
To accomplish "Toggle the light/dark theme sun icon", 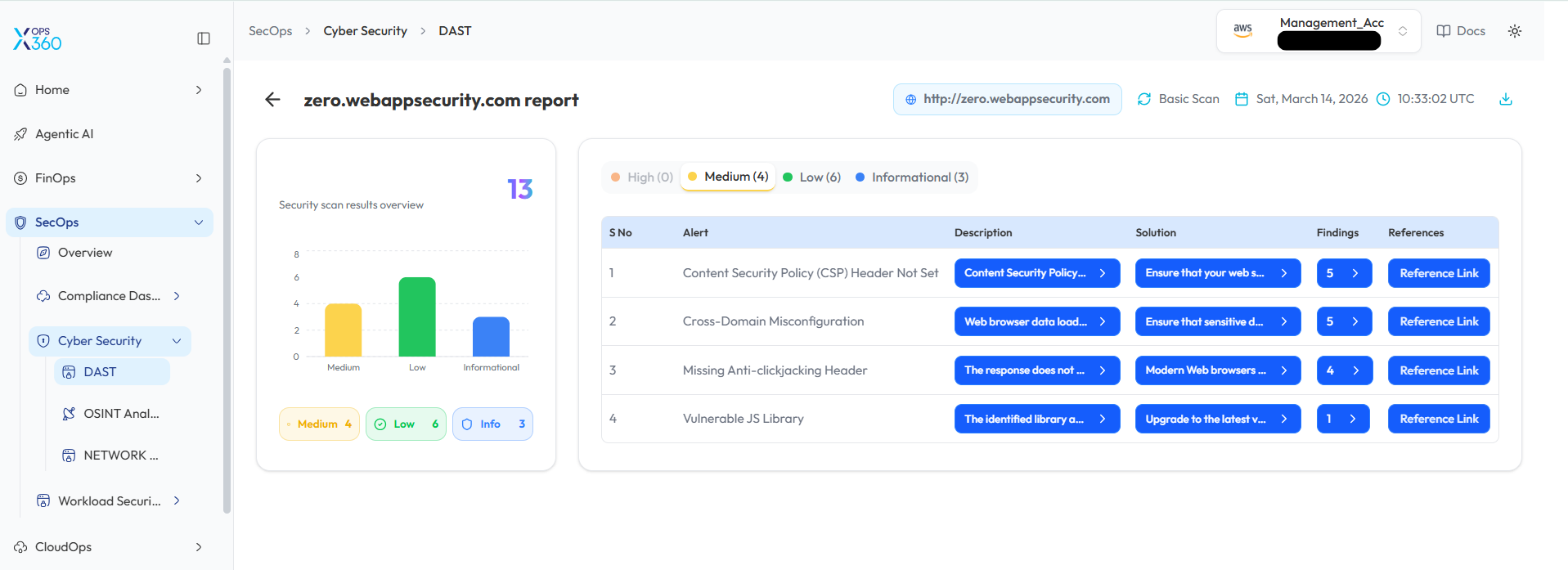I will [x=1514, y=31].
